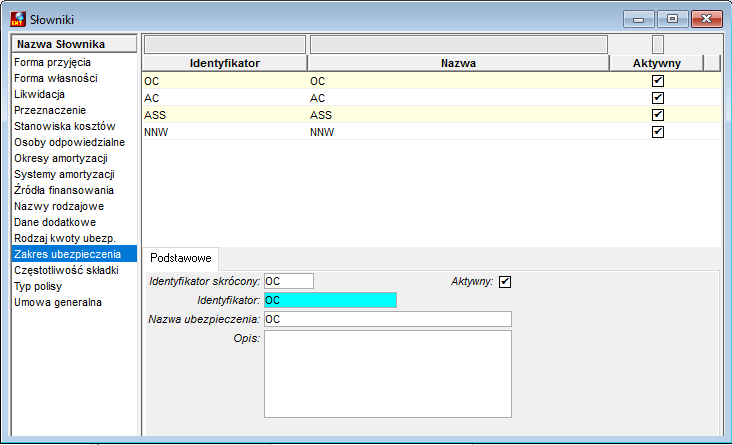
Task: Select Okresy amortyzacji dictionary
Action: click(74, 158)
